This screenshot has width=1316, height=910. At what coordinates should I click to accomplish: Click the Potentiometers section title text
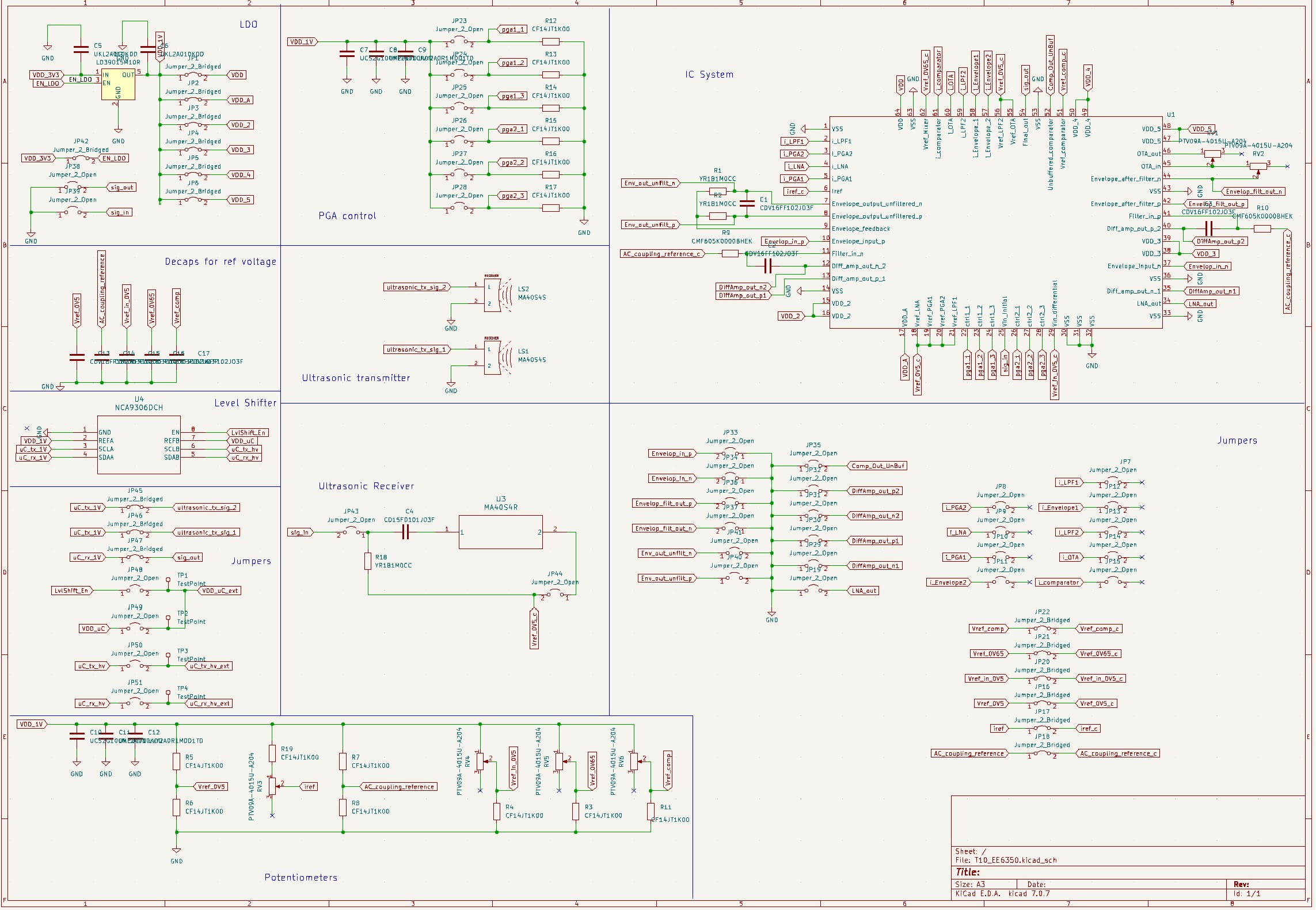[301, 877]
